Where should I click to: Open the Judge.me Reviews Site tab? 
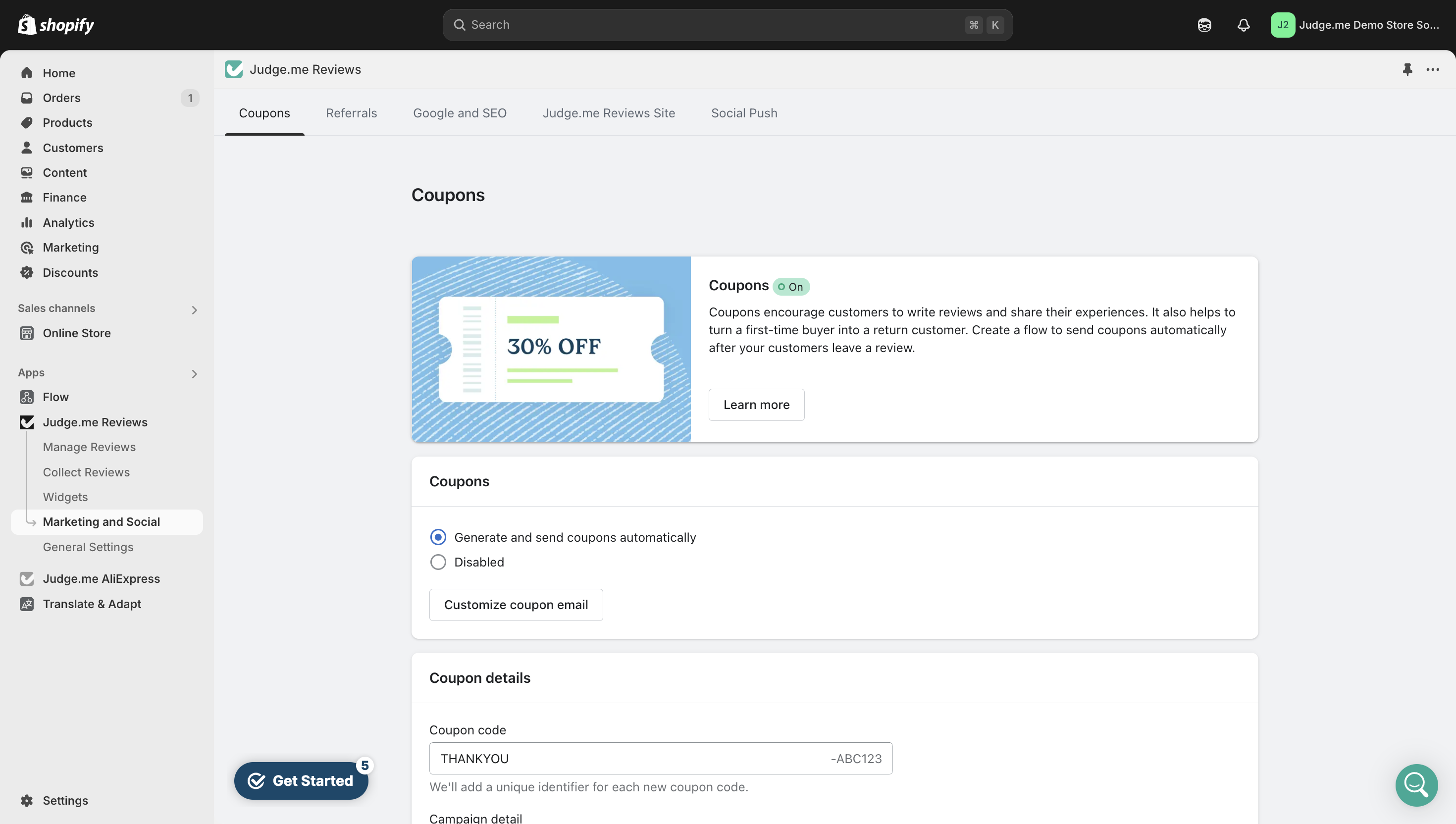(609, 113)
